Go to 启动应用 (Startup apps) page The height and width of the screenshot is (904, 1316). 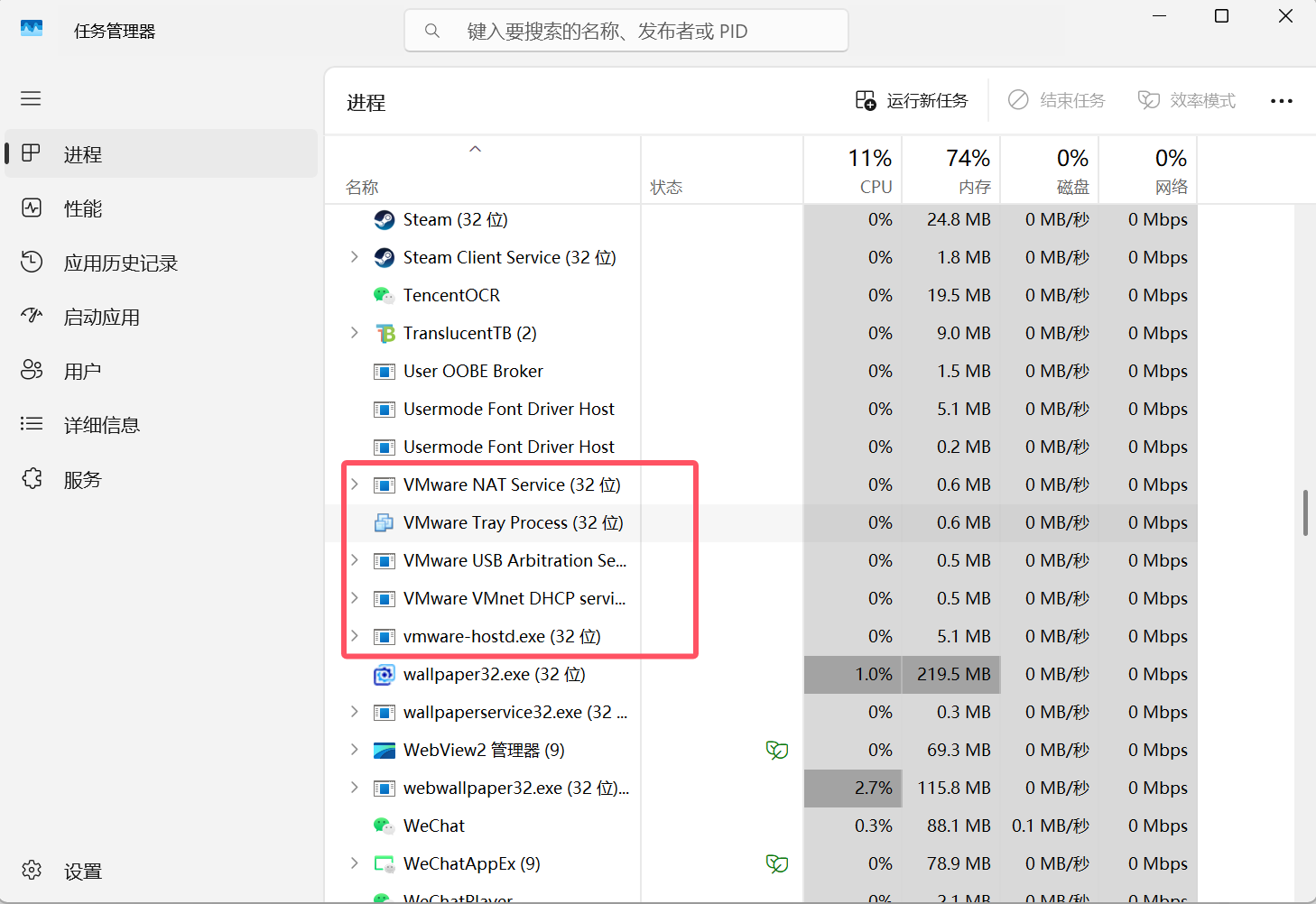point(162,317)
